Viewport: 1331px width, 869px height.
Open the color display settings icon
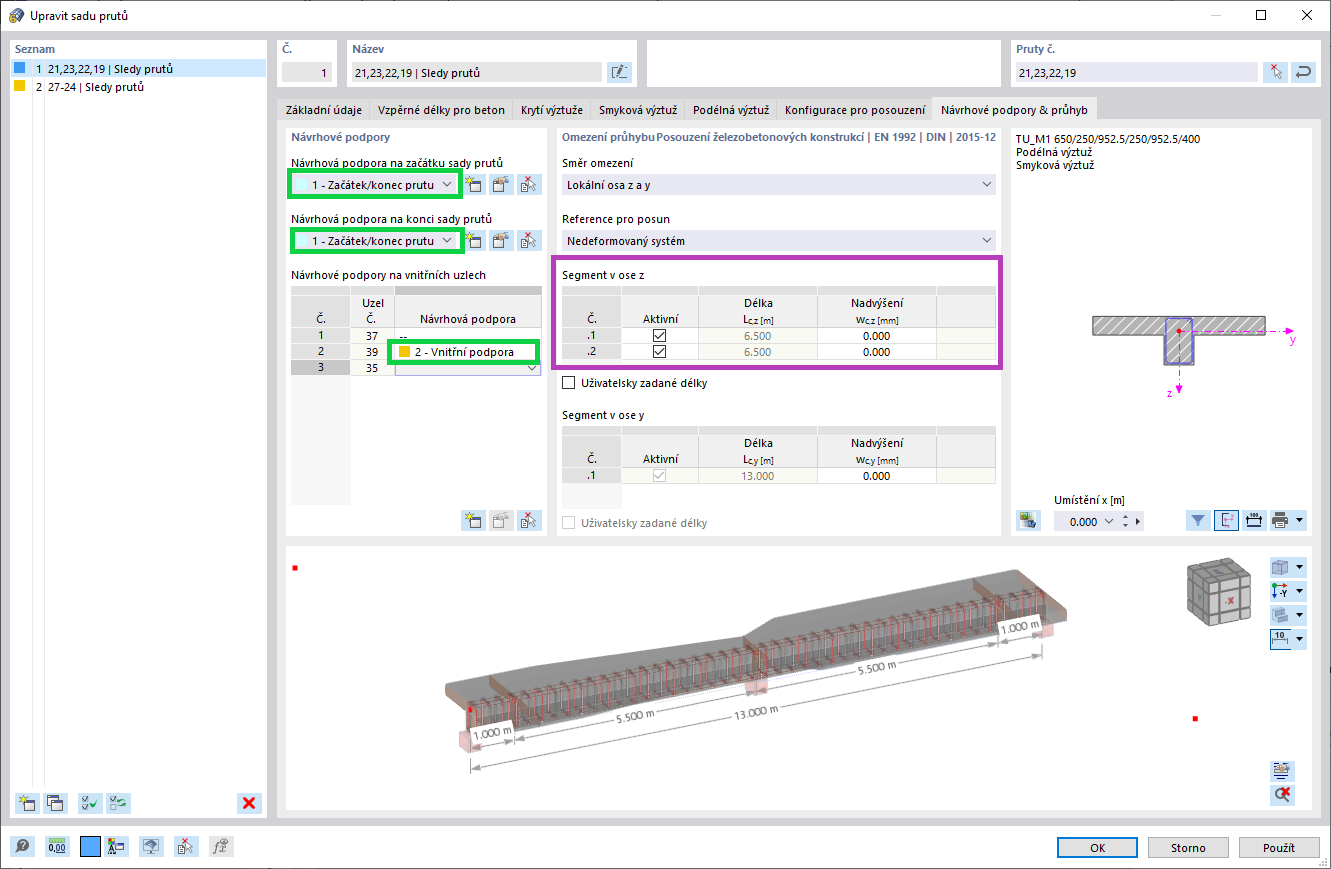[x=117, y=846]
